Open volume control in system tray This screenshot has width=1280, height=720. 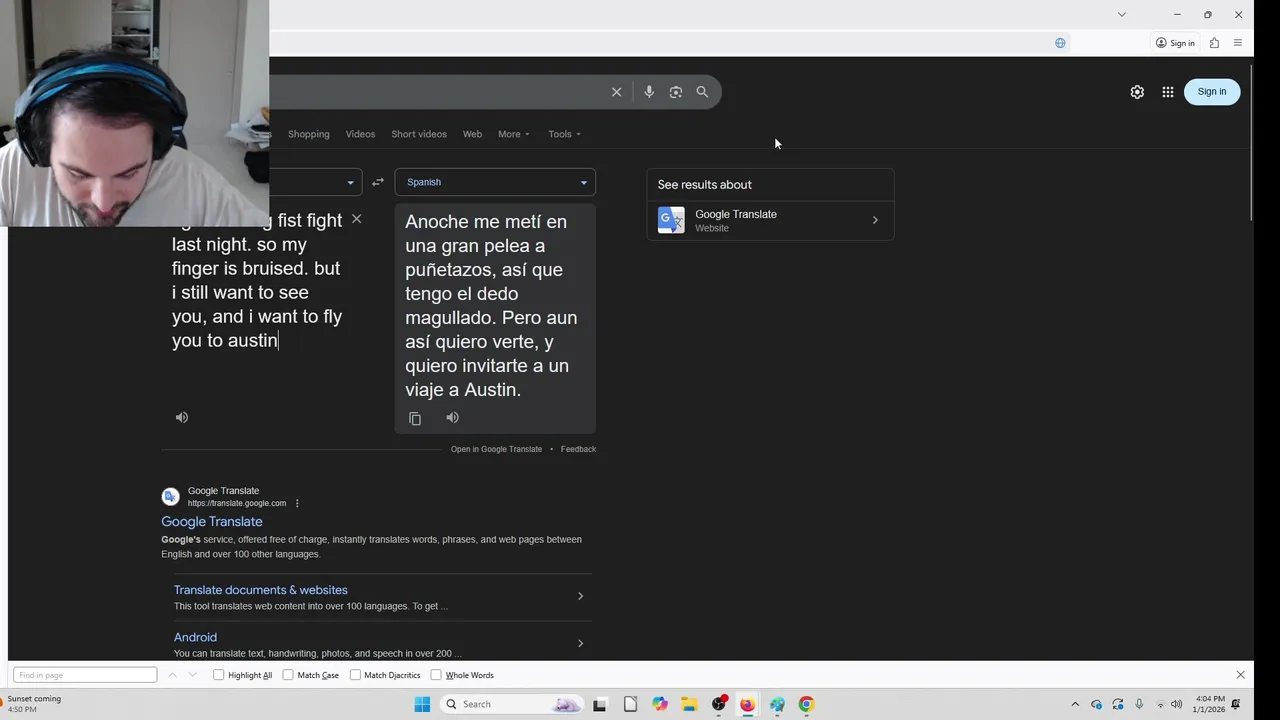tap(1176, 704)
